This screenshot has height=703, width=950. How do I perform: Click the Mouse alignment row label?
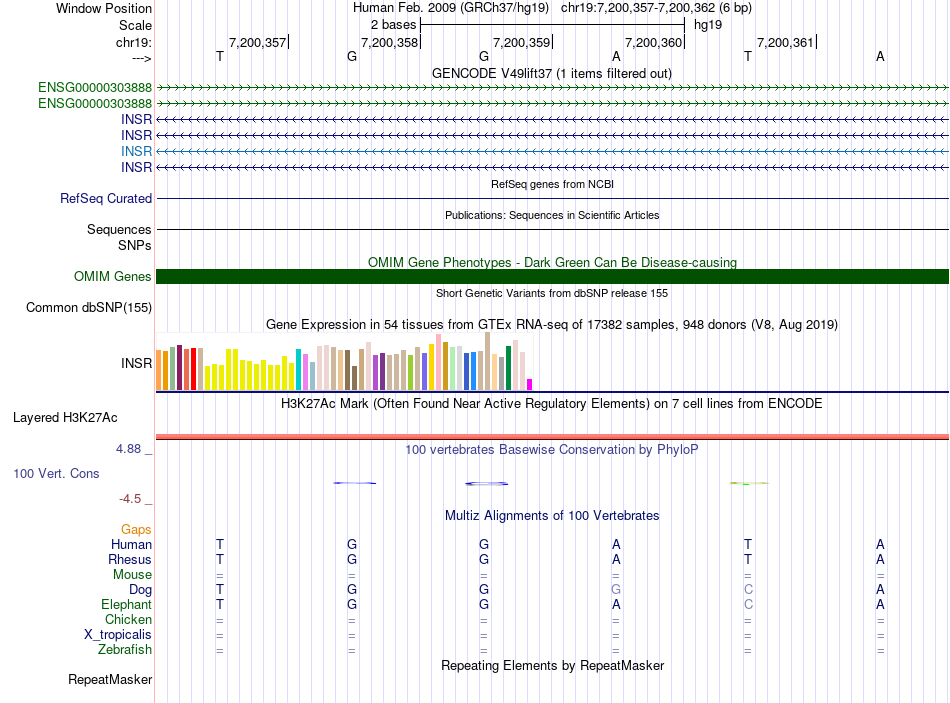click(x=132, y=575)
